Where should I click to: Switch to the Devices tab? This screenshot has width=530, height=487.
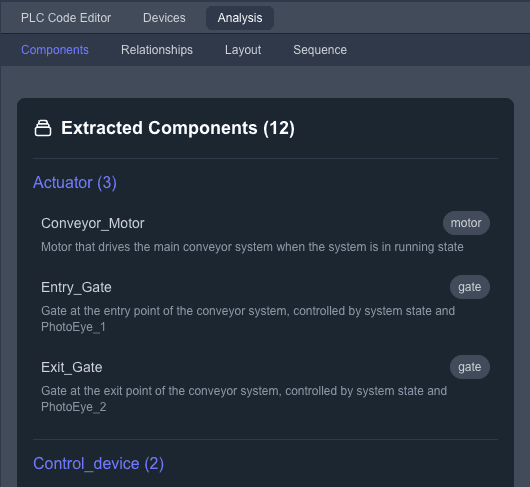[164, 18]
